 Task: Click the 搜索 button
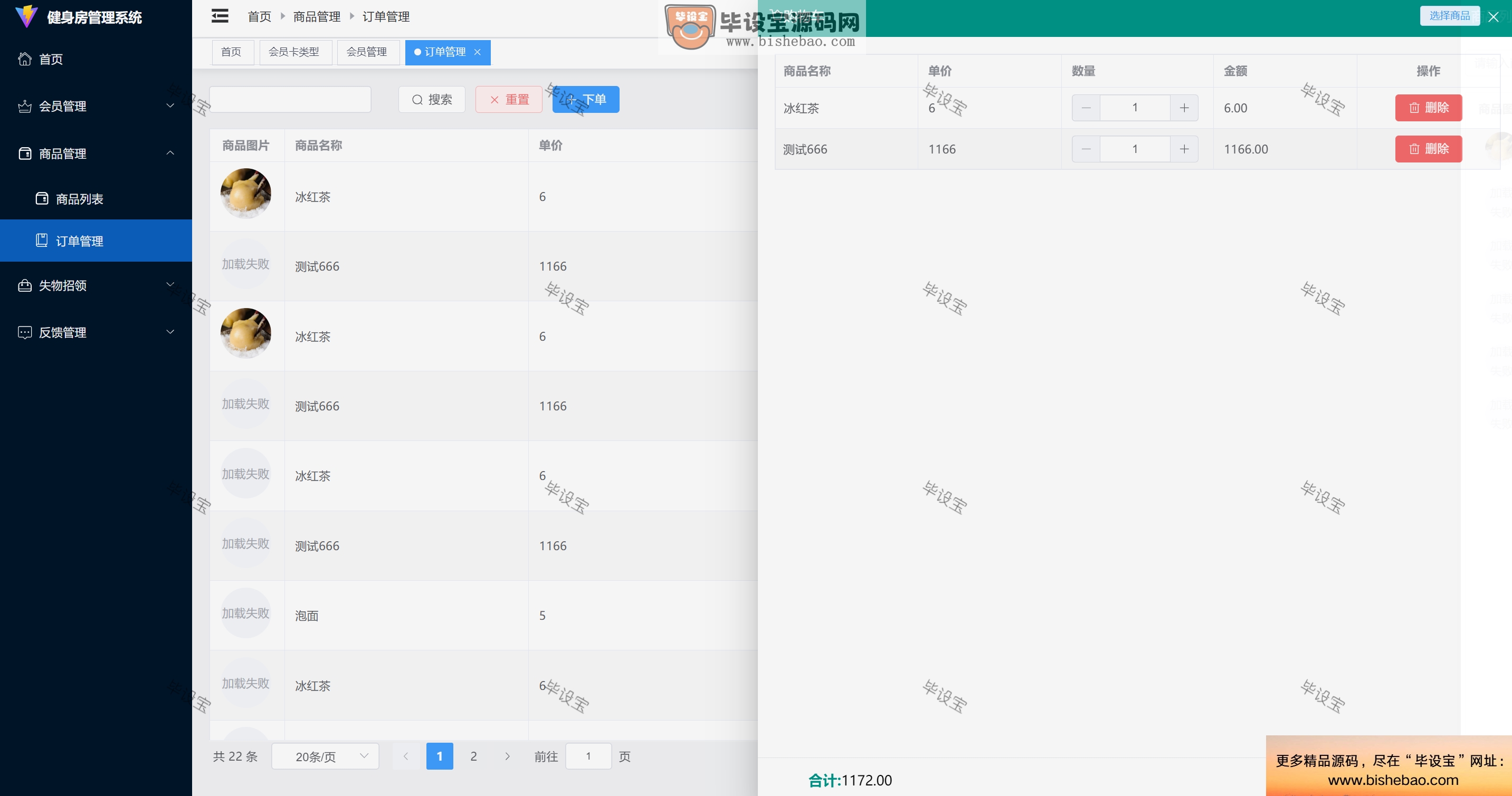click(x=432, y=100)
